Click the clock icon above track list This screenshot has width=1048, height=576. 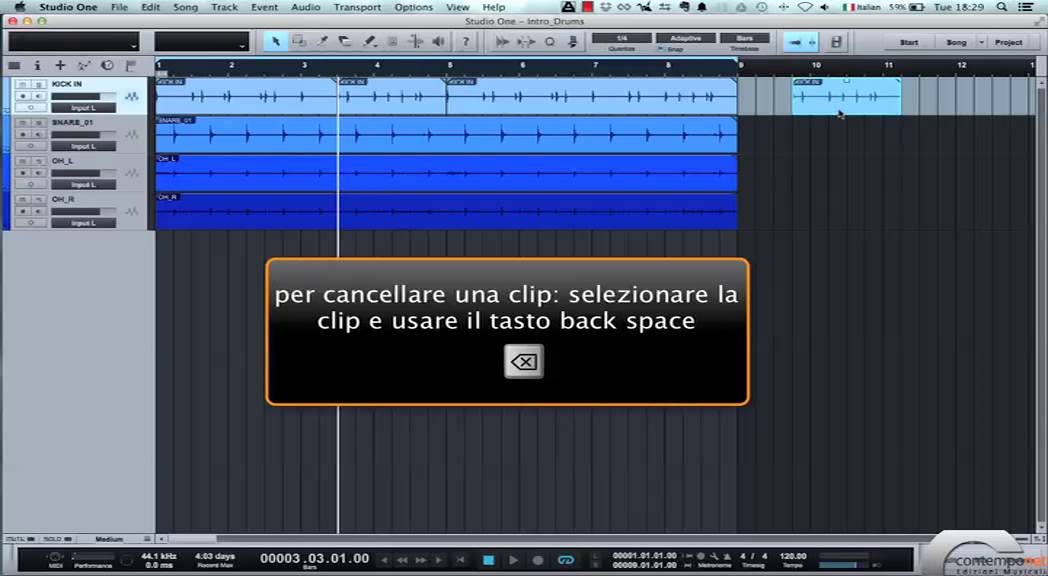[107, 65]
